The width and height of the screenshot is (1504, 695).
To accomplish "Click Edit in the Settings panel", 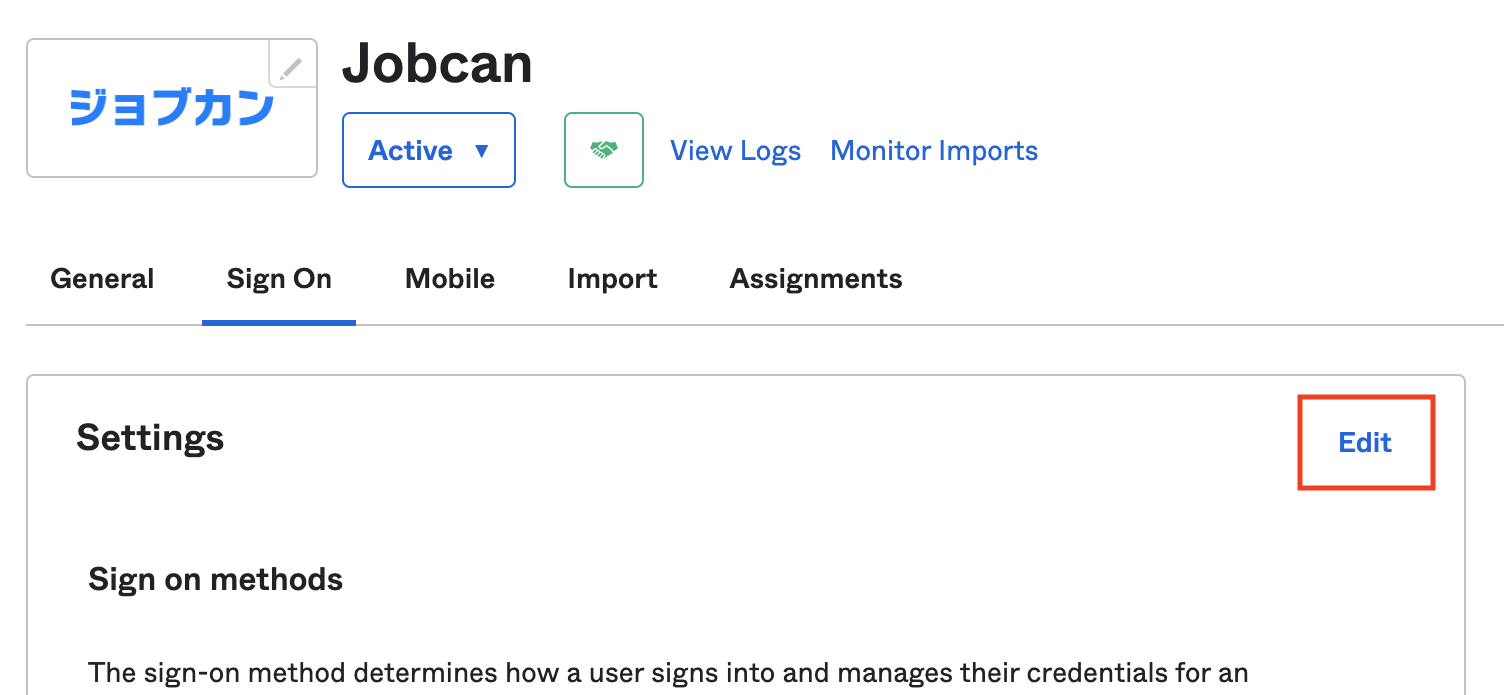I will tap(1365, 442).
